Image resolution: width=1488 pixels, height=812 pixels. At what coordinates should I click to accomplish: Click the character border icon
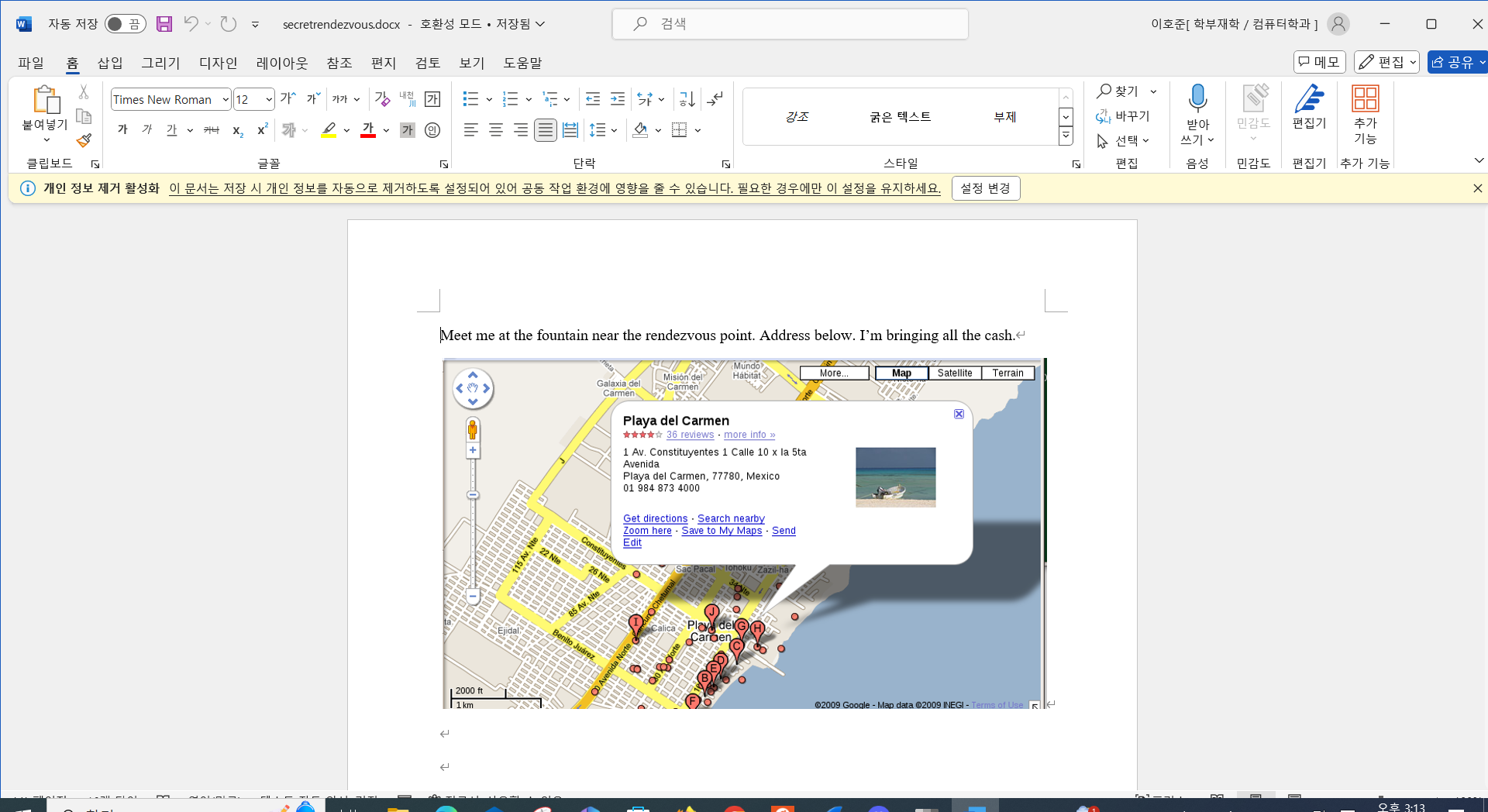pyautogui.click(x=432, y=98)
